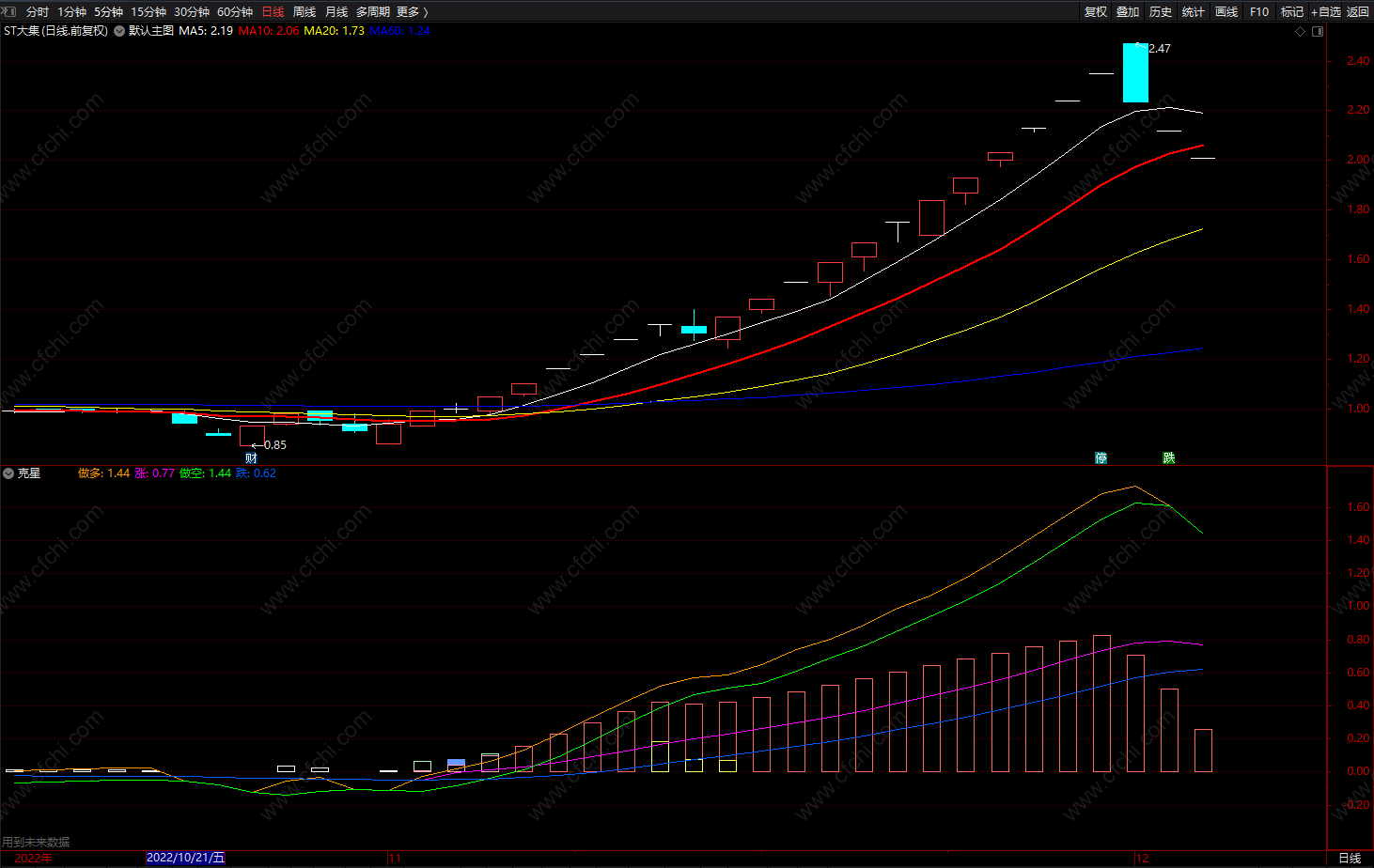
Task: Toggle the side panel icon near diamond
Action: [1318, 31]
